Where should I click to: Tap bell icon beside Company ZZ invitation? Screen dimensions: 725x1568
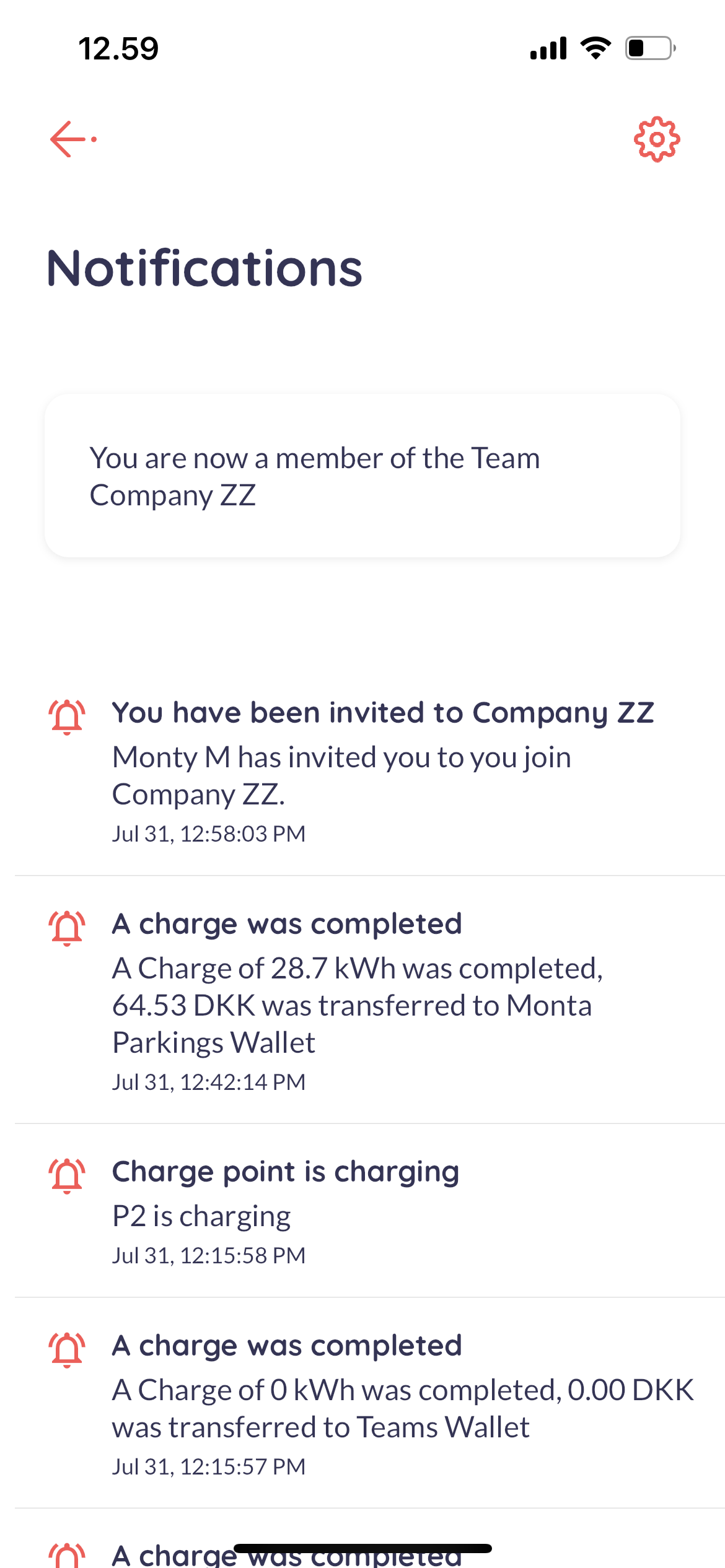click(x=67, y=717)
